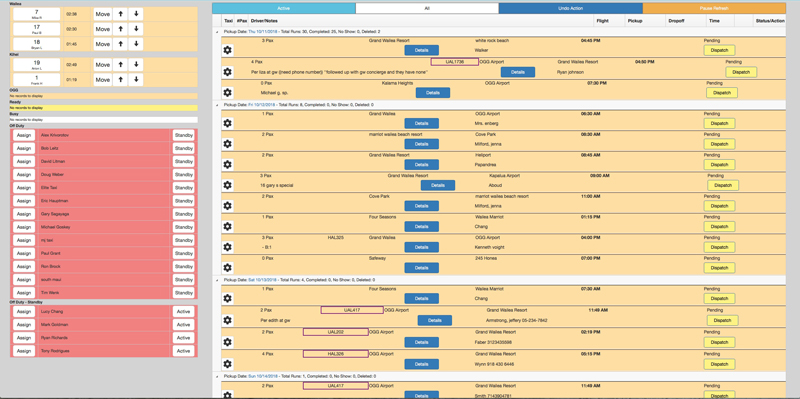This screenshot has width=800, height=399.
Task: Set Gary Sagayaga to Standby
Action: 183,214
